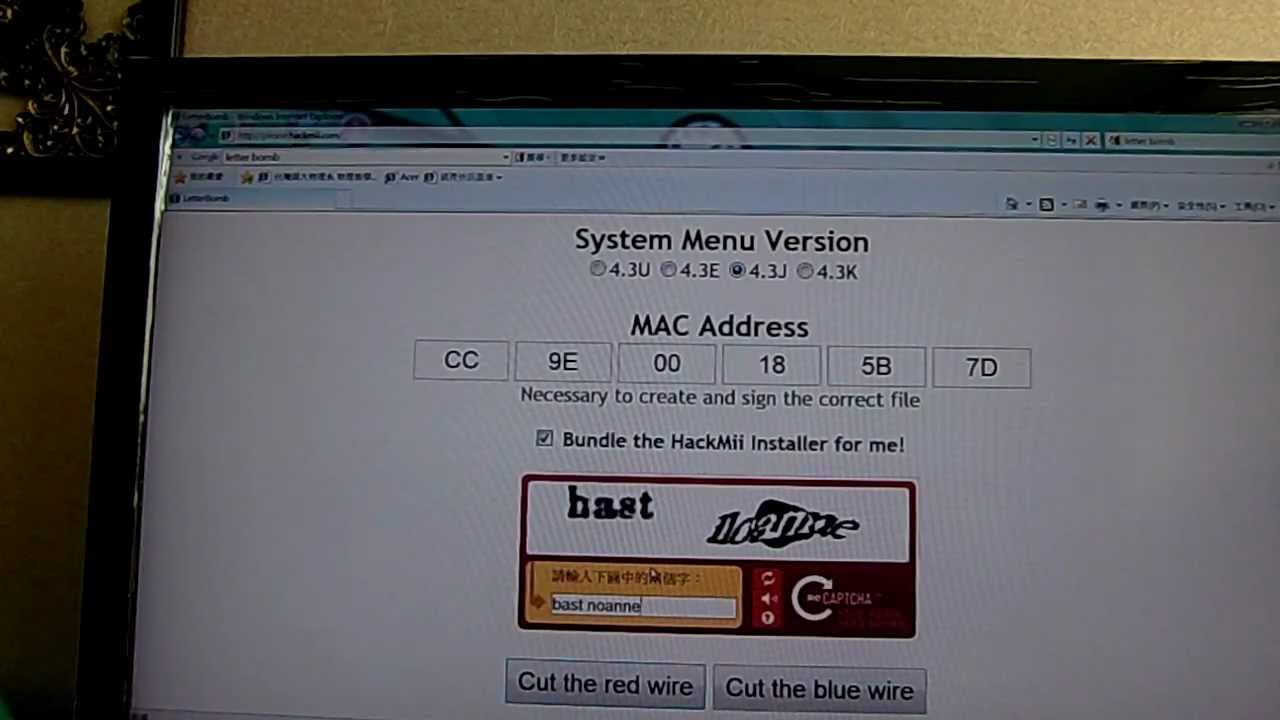The width and height of the screenshot is (1280, 720).
Task: Click the RSS feeds toolbar icon
Action: pyautogui.click(x=1046, y=205)
